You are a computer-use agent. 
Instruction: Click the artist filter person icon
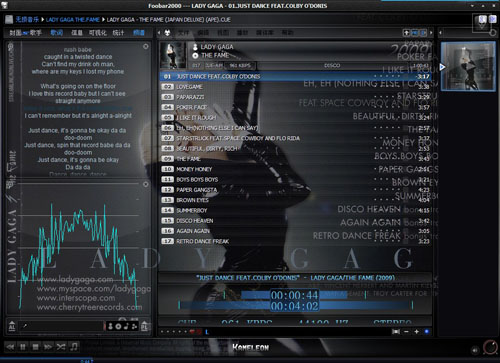click(x=110, y=326)
